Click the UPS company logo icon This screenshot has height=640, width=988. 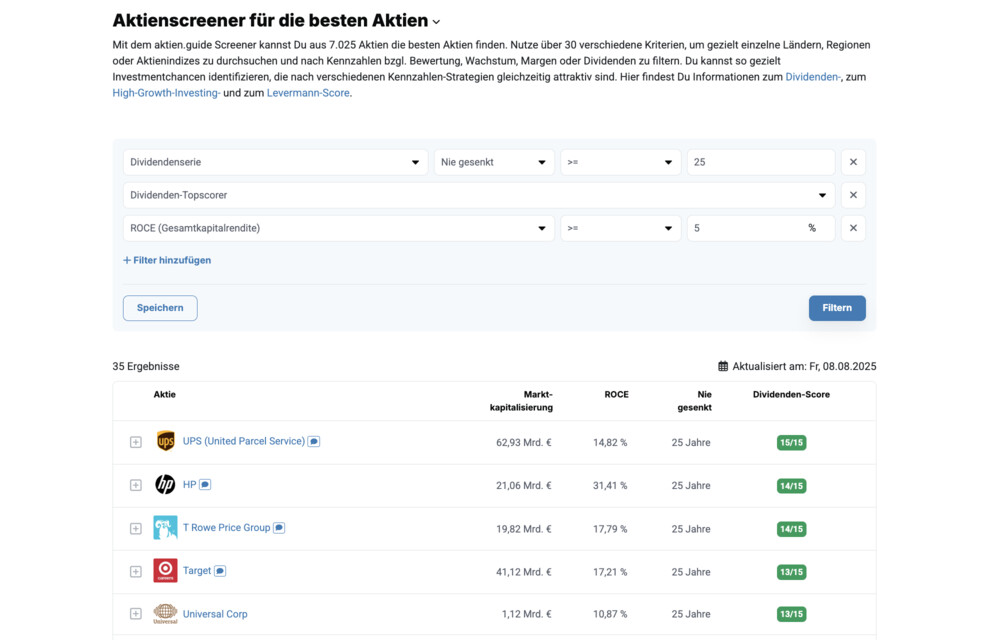(x=165, y=441)
